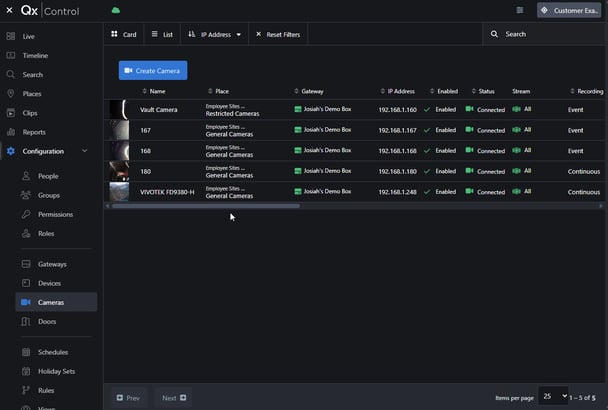Open the IP Address sort dropdown
Viewport: 608px width, 410px height.
click(x=214, y=35)
